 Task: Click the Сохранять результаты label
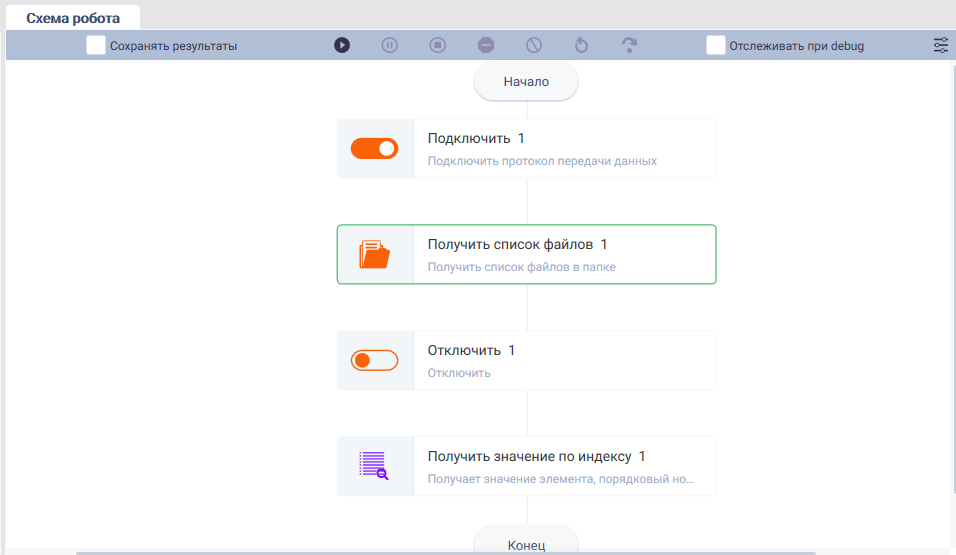click(173, 46)
